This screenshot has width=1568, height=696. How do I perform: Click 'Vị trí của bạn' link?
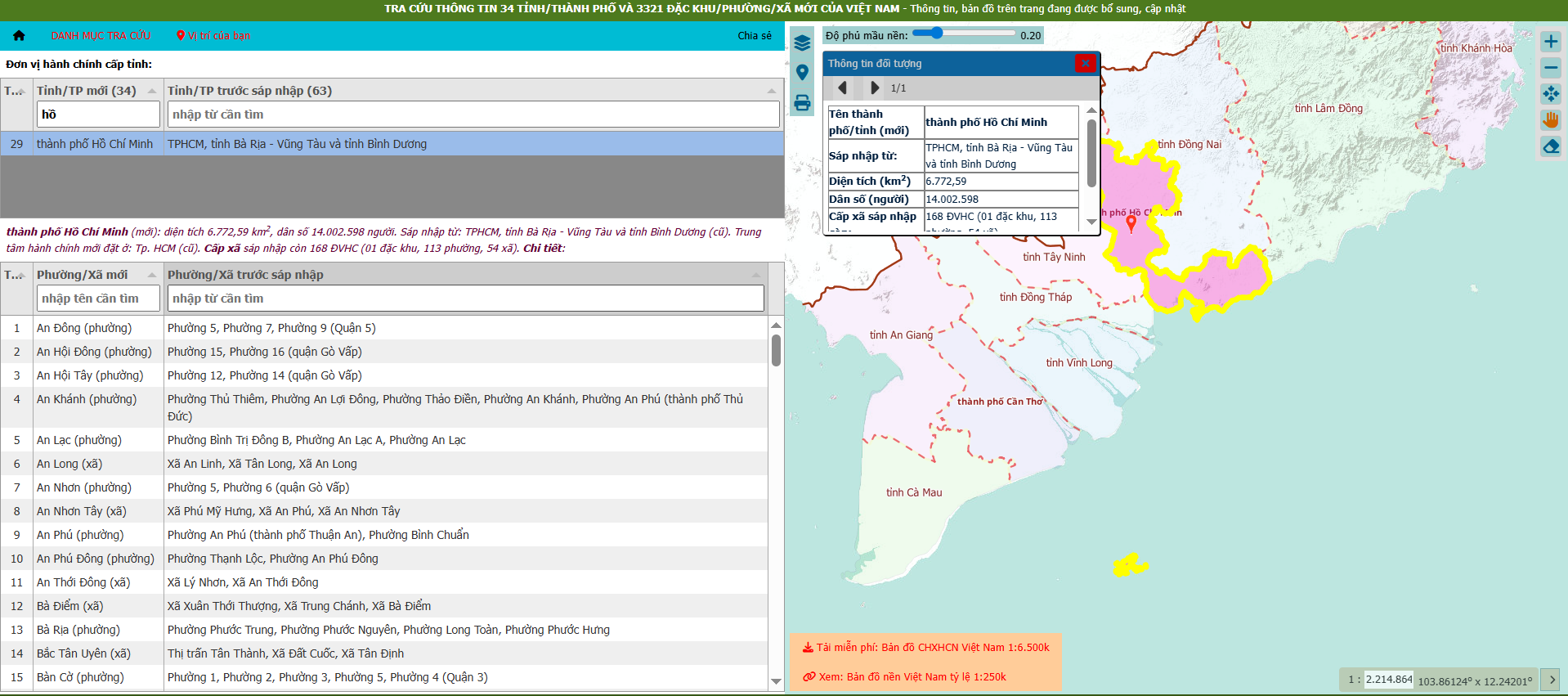coord(213,36)
